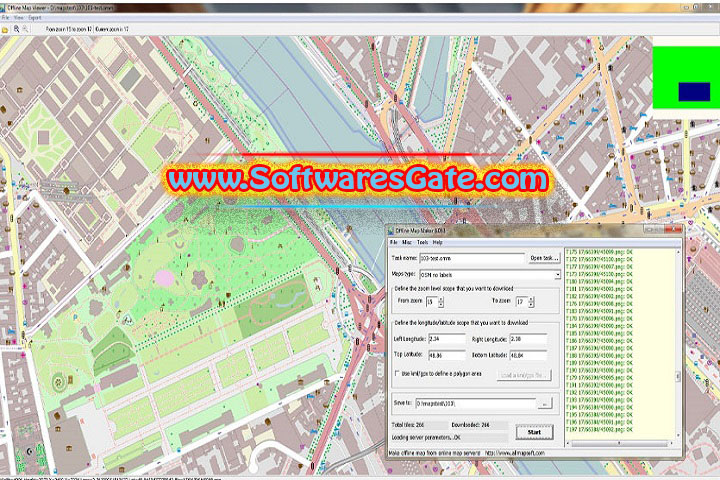Viewport: 720px width, 480px height.
Task: Click the 'From zoom 15 to zoom 17' toolbar text
Action: pos(69,29)
